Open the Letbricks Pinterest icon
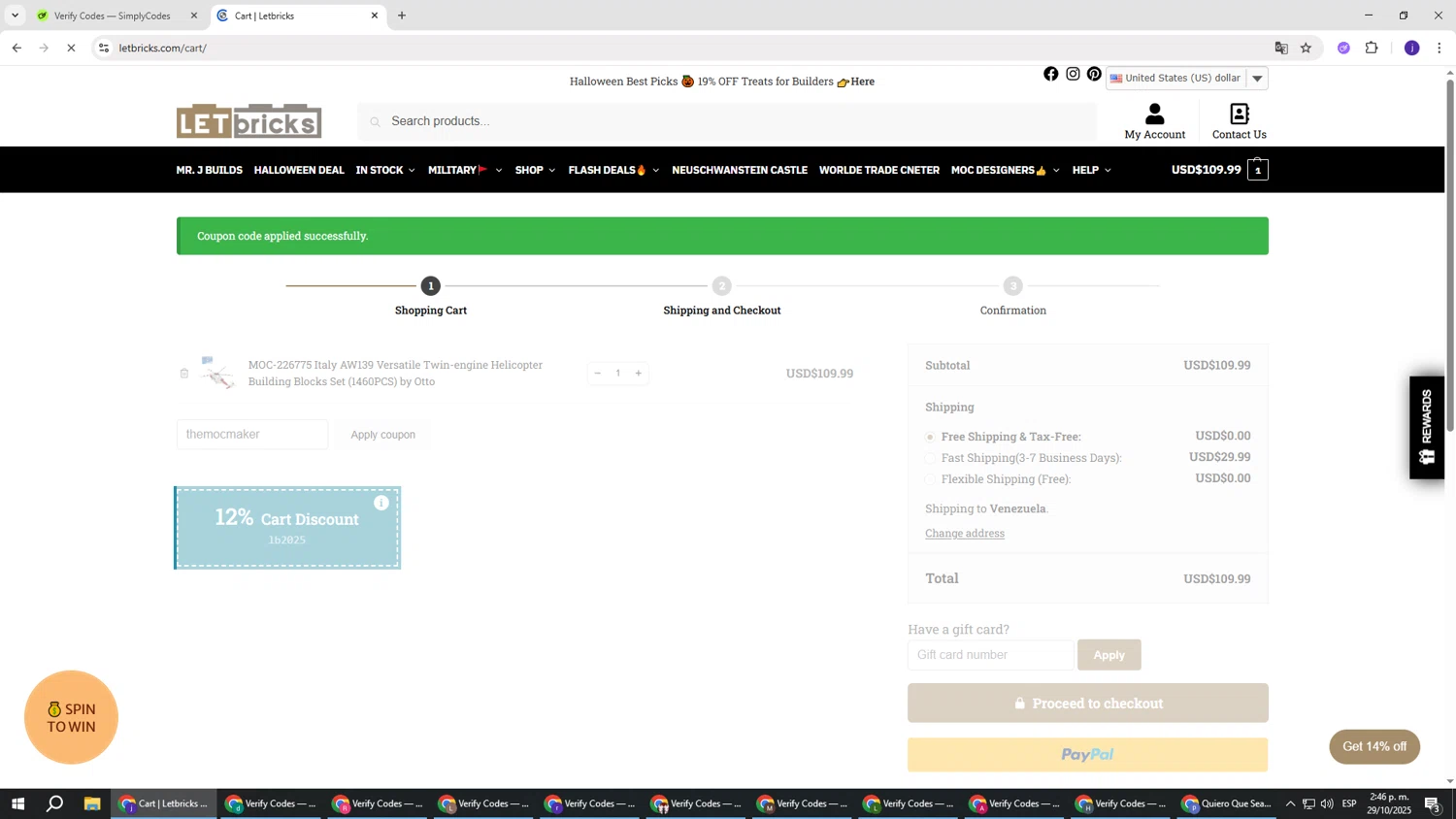 coord(1094,74)
